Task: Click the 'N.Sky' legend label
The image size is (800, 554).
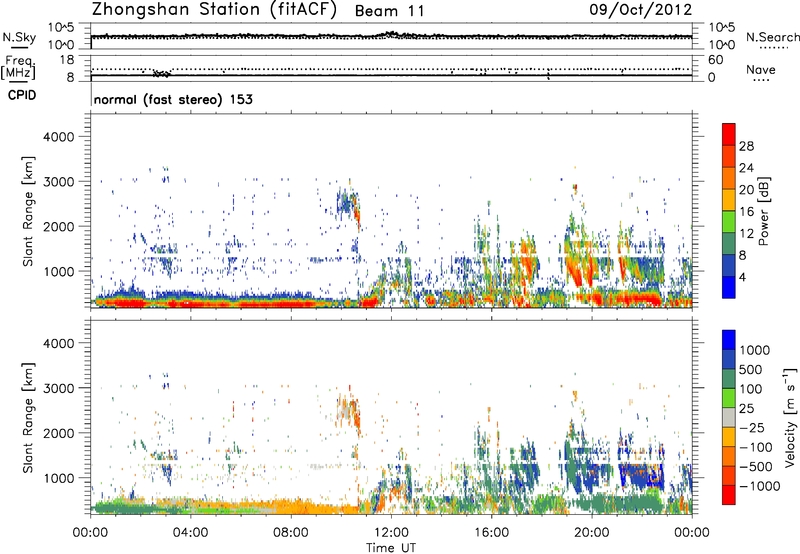Action: [x=19, y=37]
